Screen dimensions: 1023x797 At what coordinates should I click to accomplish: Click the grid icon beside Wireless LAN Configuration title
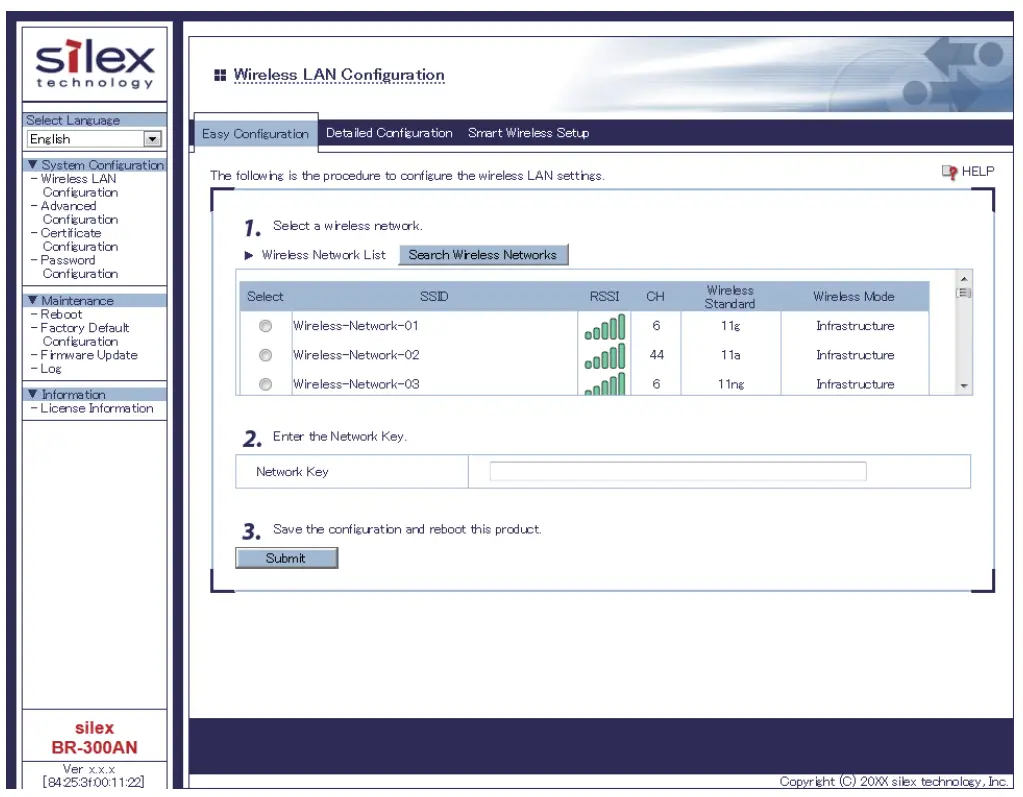pyautogui.click(x=220, y=75)
